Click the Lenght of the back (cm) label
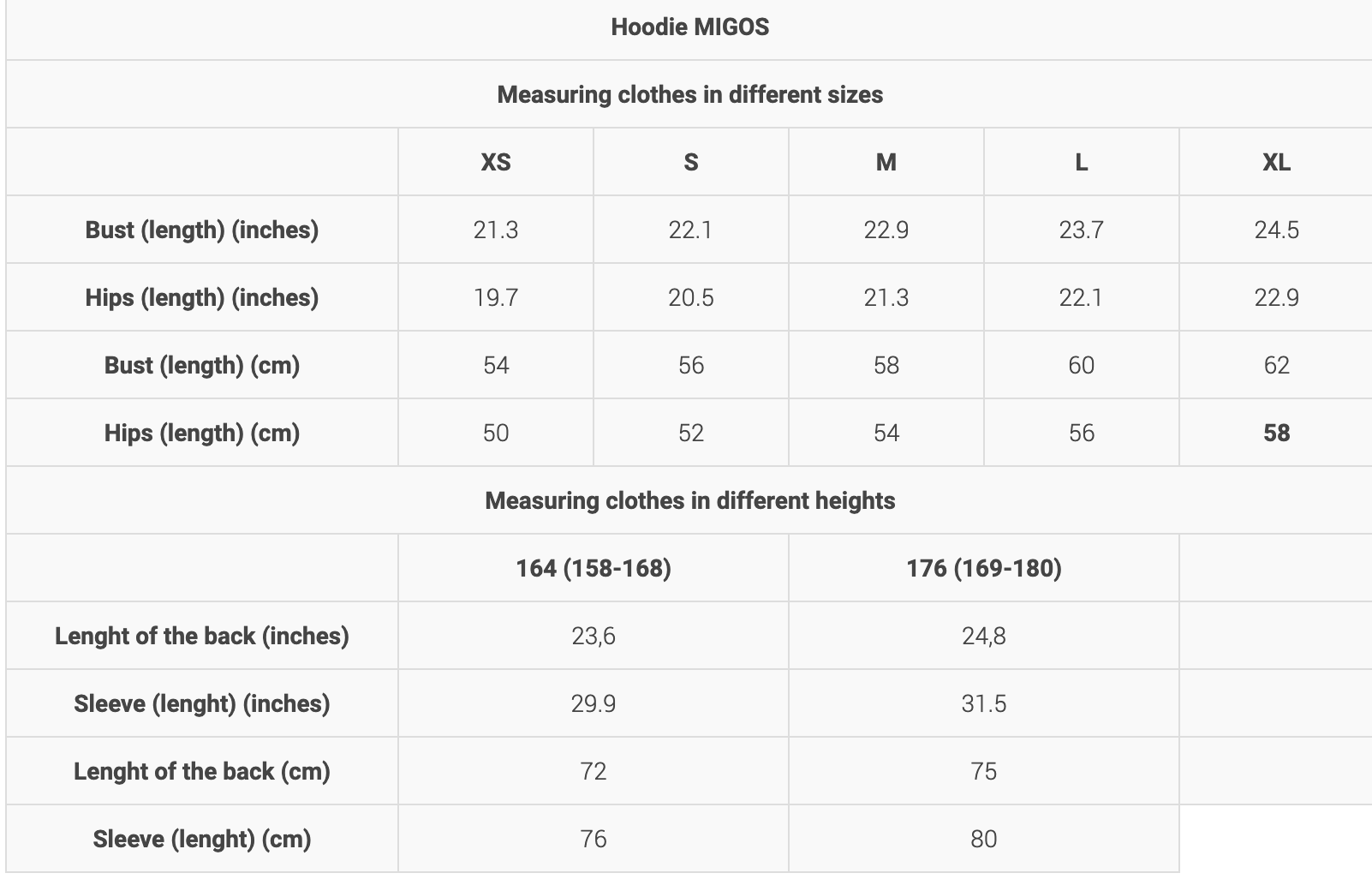Screen dimensions: 1372x891 coord(202,771)
